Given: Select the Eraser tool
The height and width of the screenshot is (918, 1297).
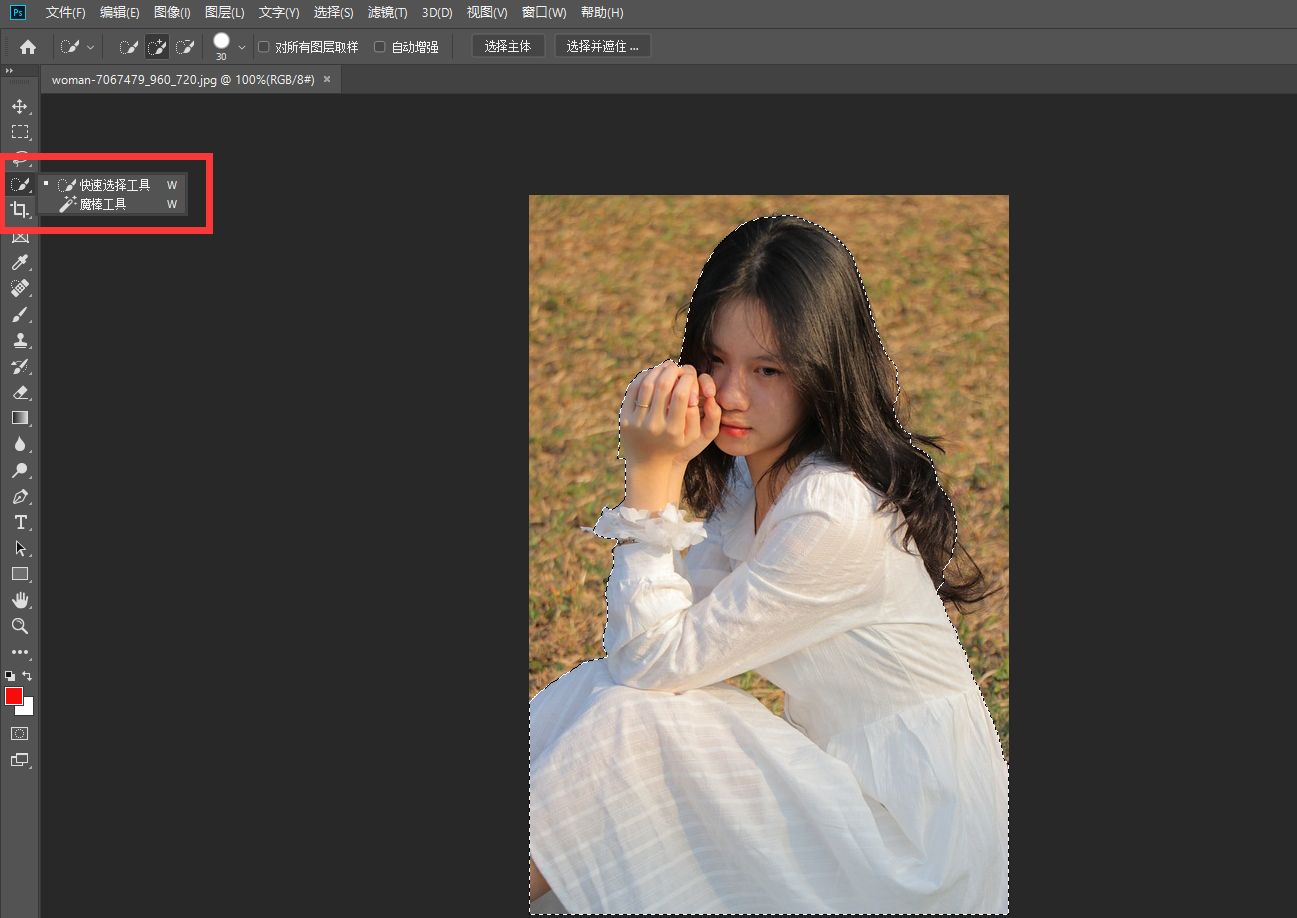Looking at the screenshot, I should pyautogui.click(x=19, y=392).
